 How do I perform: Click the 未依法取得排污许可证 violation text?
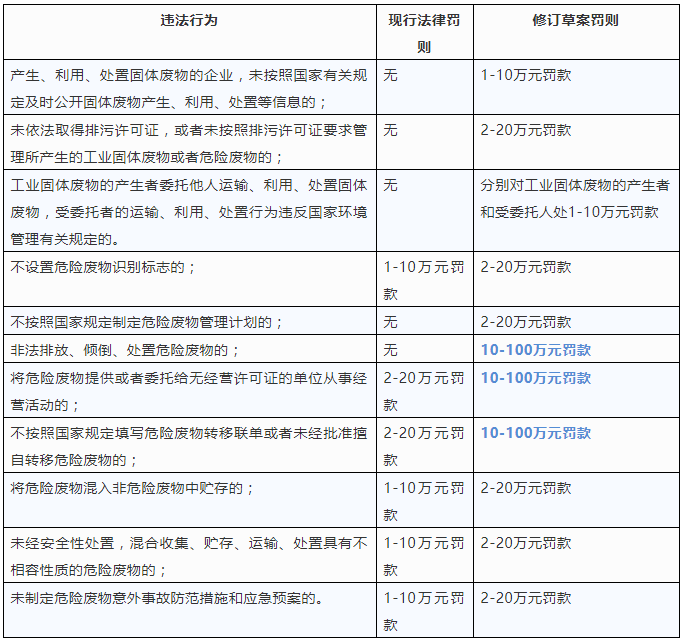pyautogui.click(x=189, y=143)
